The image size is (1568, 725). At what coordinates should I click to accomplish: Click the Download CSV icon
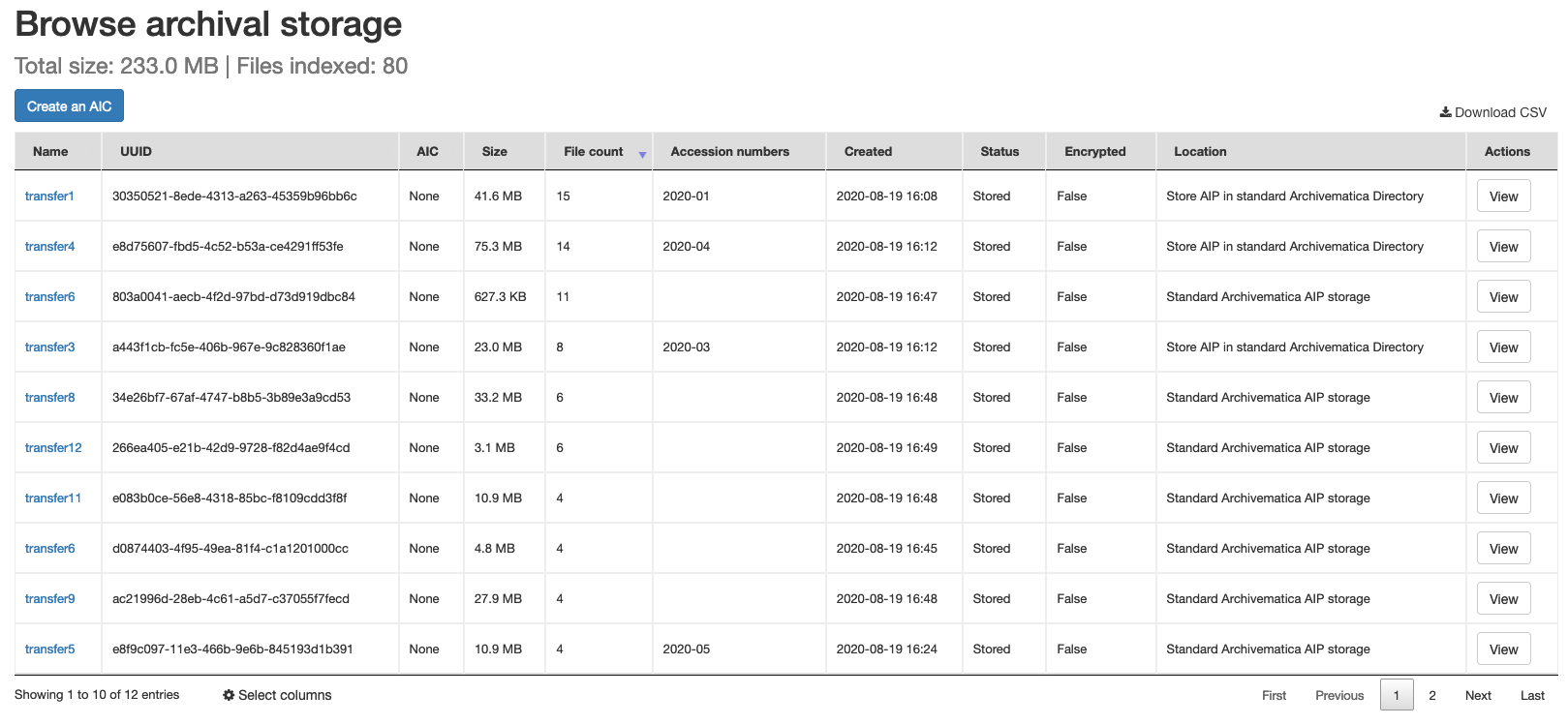tap(1445, 112)
